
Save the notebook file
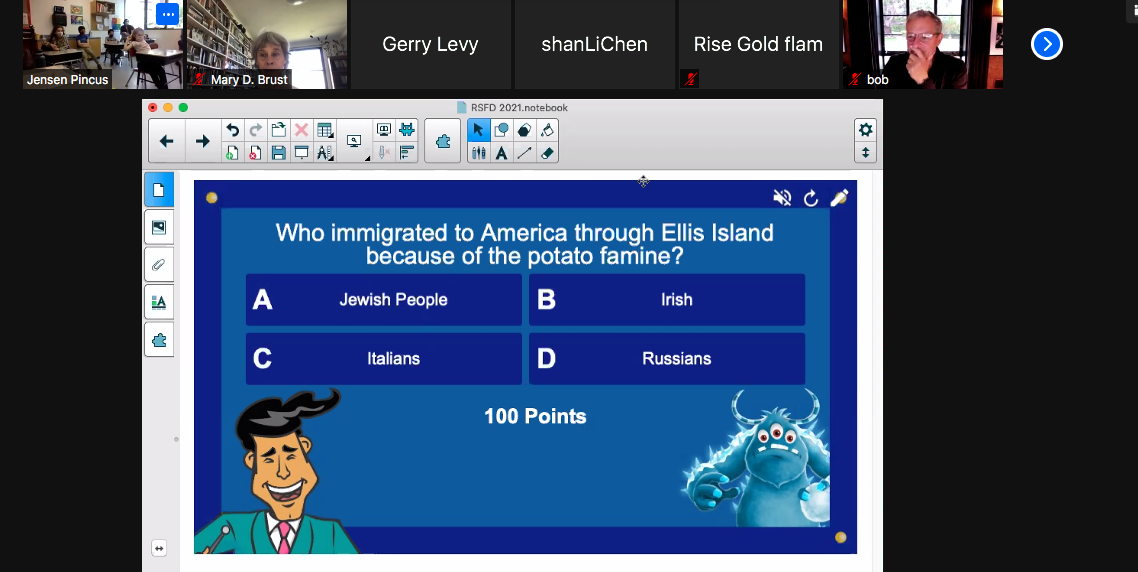pyautogui.click(x=279, y=152)
